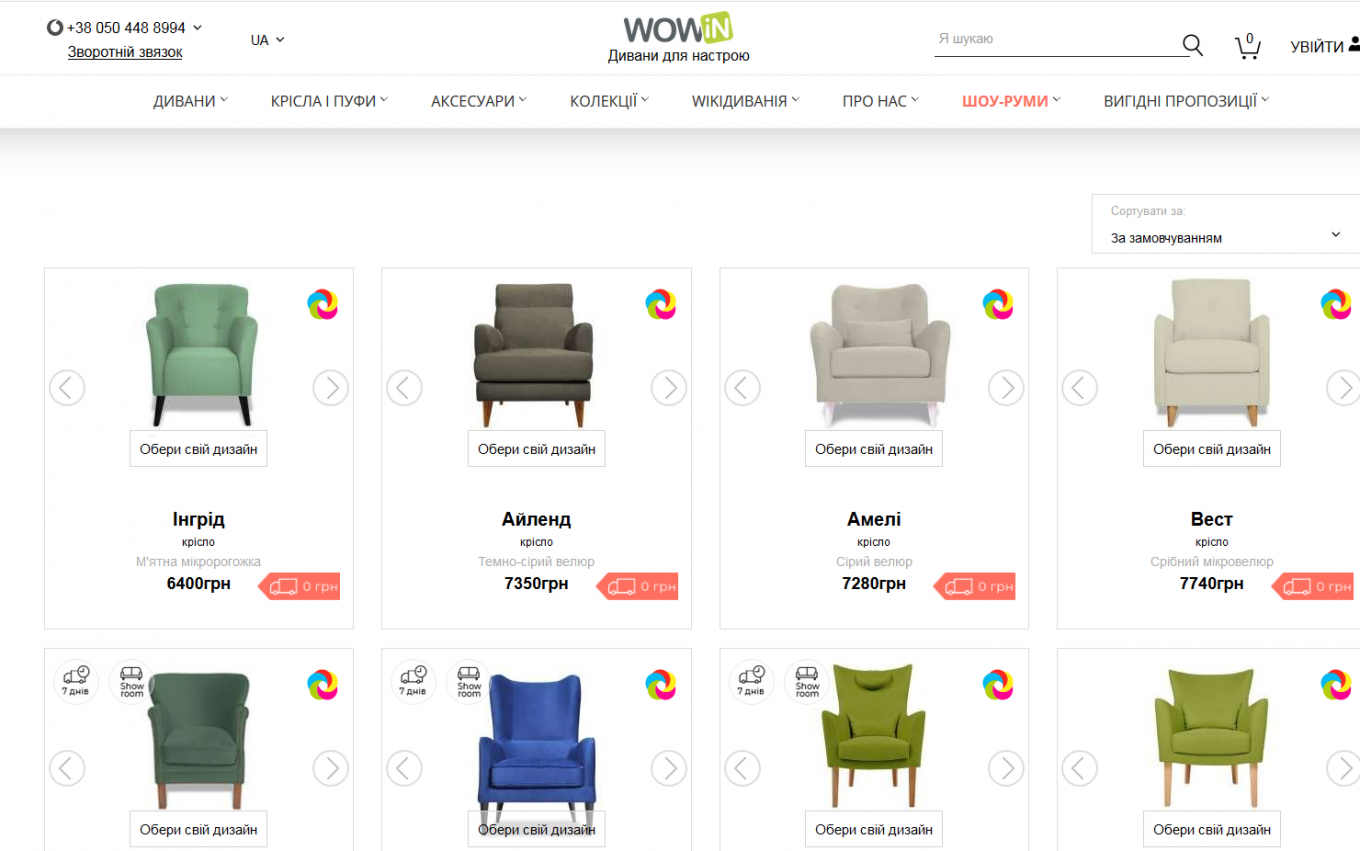Click Show room icon on dark green armchair
The image size is (1360, 851).
coord(132,680)
